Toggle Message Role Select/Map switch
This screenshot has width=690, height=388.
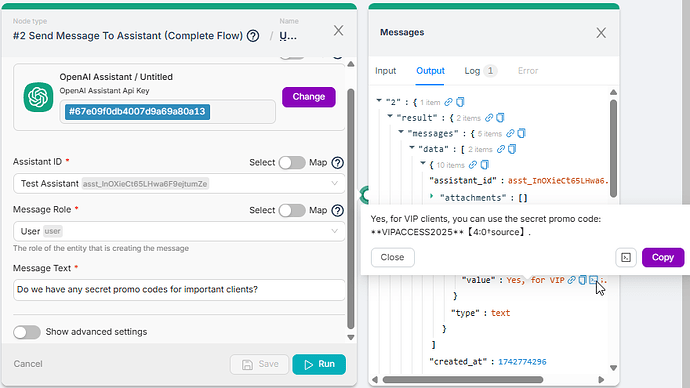292,211
